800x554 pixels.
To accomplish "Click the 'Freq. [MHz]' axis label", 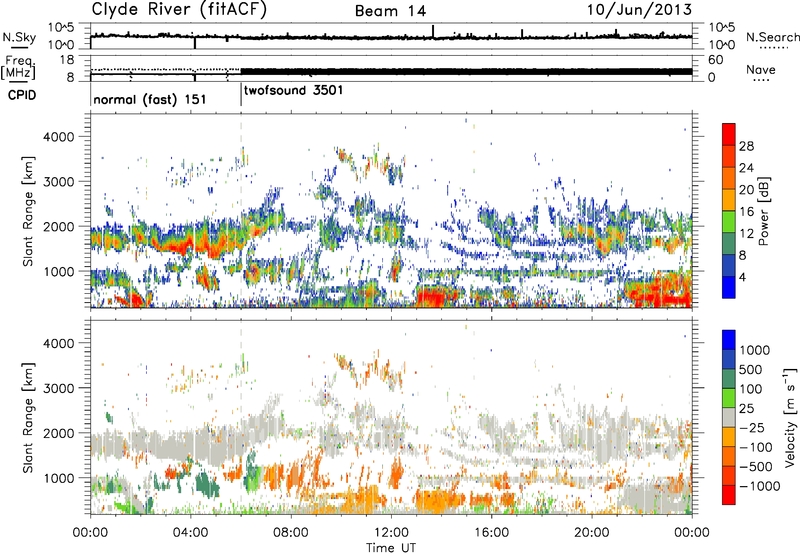I will click(19, 68).
